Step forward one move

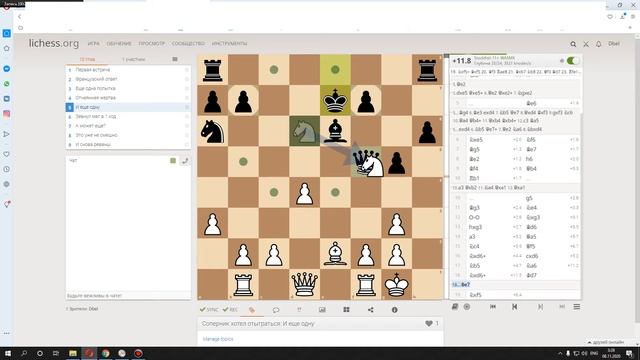pos(540,307)
